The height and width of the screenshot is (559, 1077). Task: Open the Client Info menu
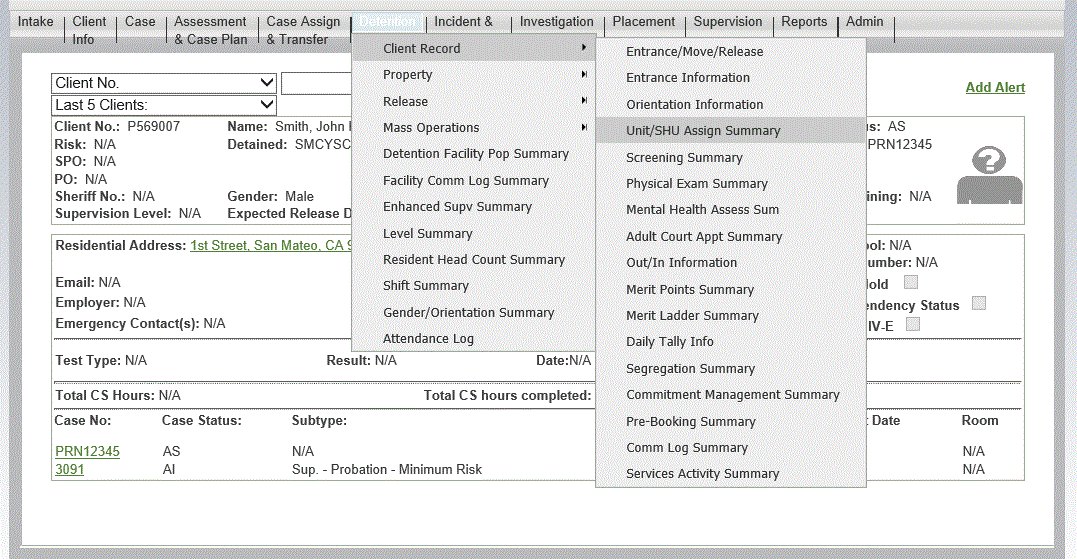pyautogui.click(x=89, y=30)
